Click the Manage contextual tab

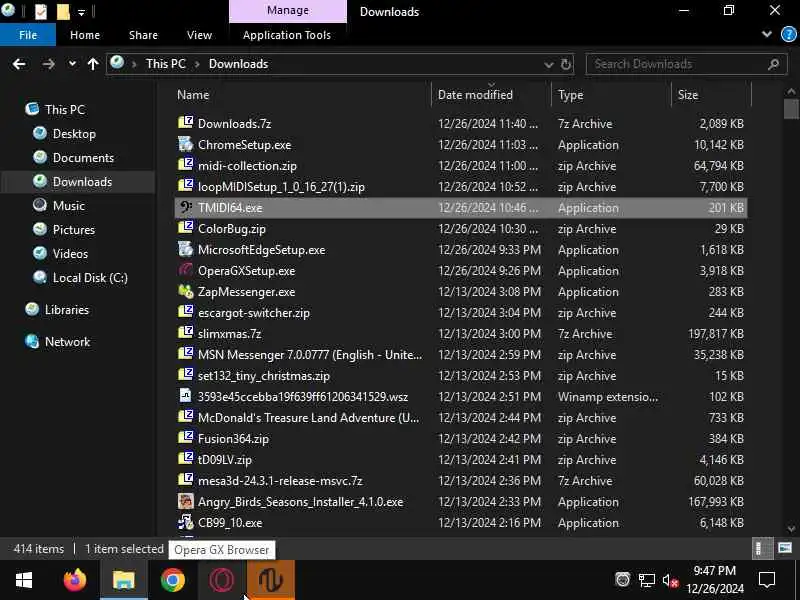pos(288,11)
